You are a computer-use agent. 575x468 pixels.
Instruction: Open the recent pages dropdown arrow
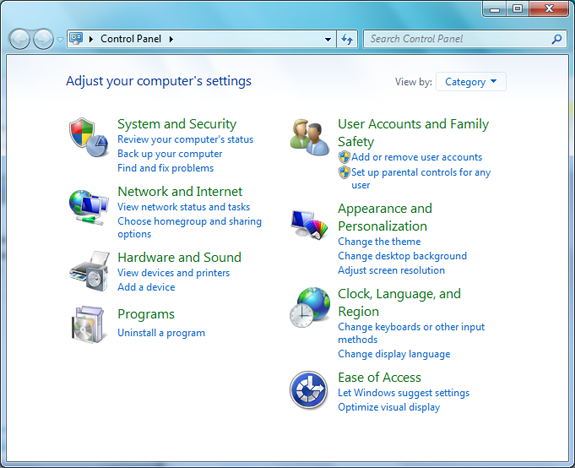pos(61,39)
